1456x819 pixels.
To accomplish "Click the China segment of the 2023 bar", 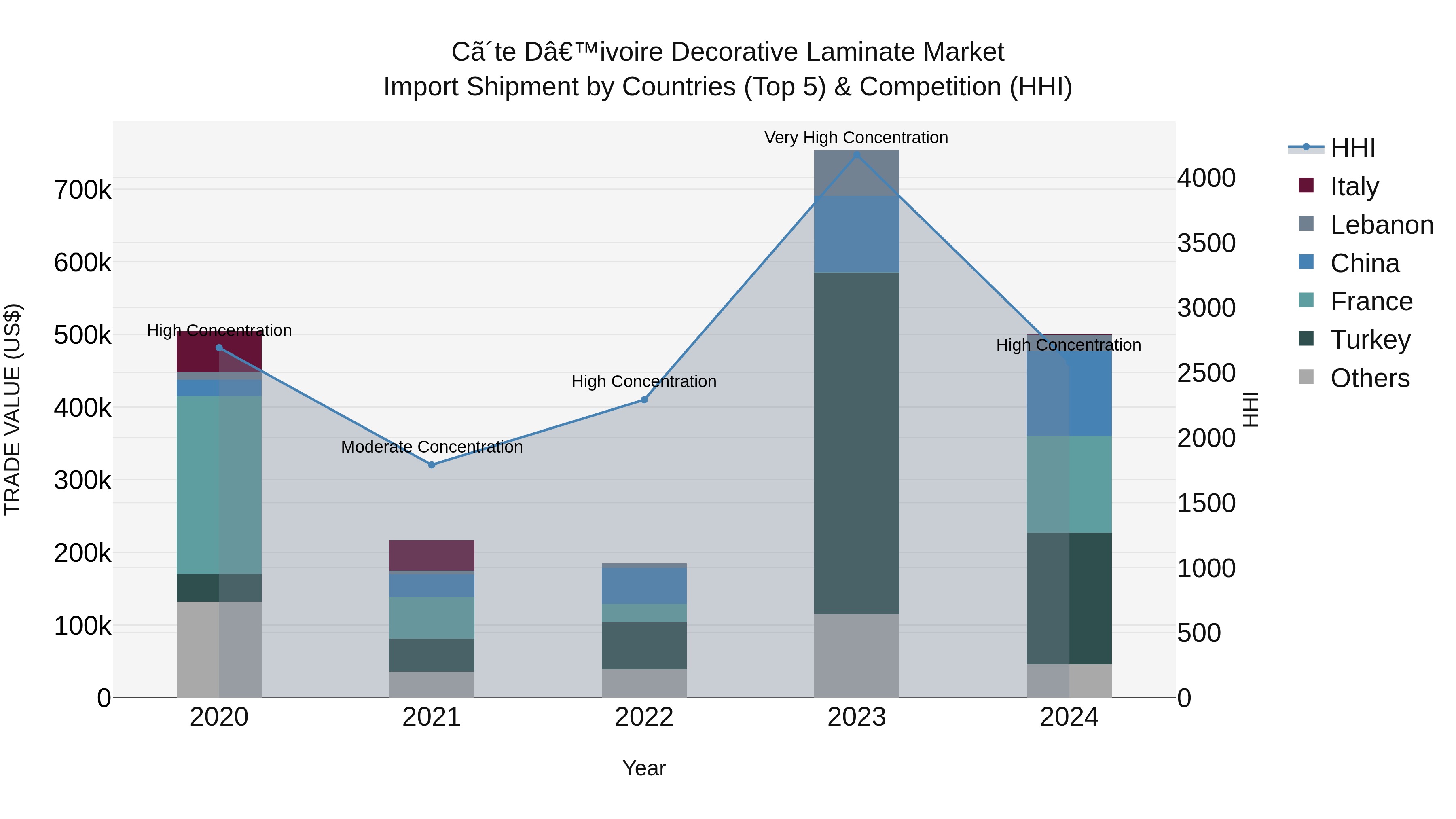I will coord(856,235).
